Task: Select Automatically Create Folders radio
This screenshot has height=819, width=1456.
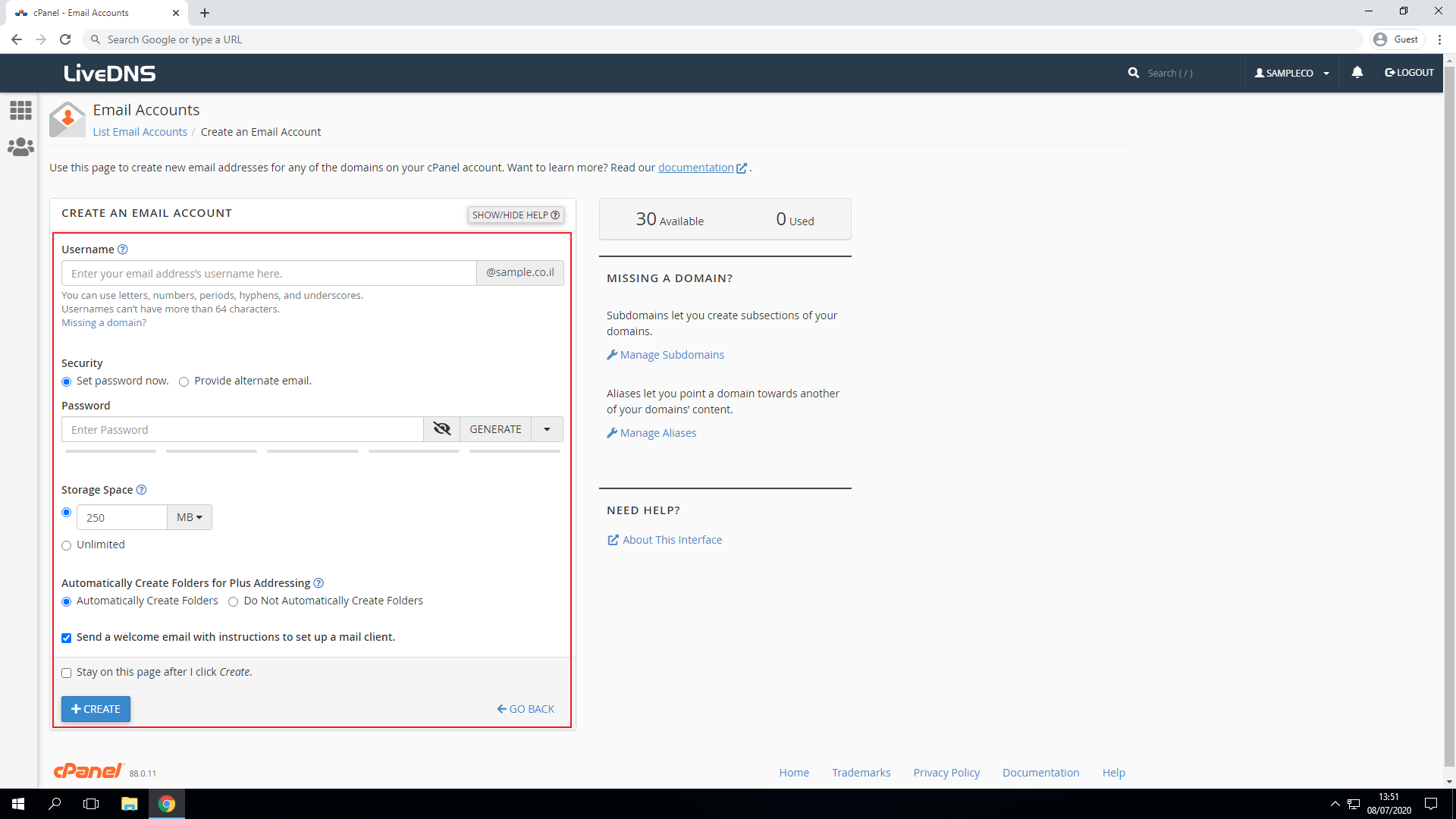Action: 67,601
